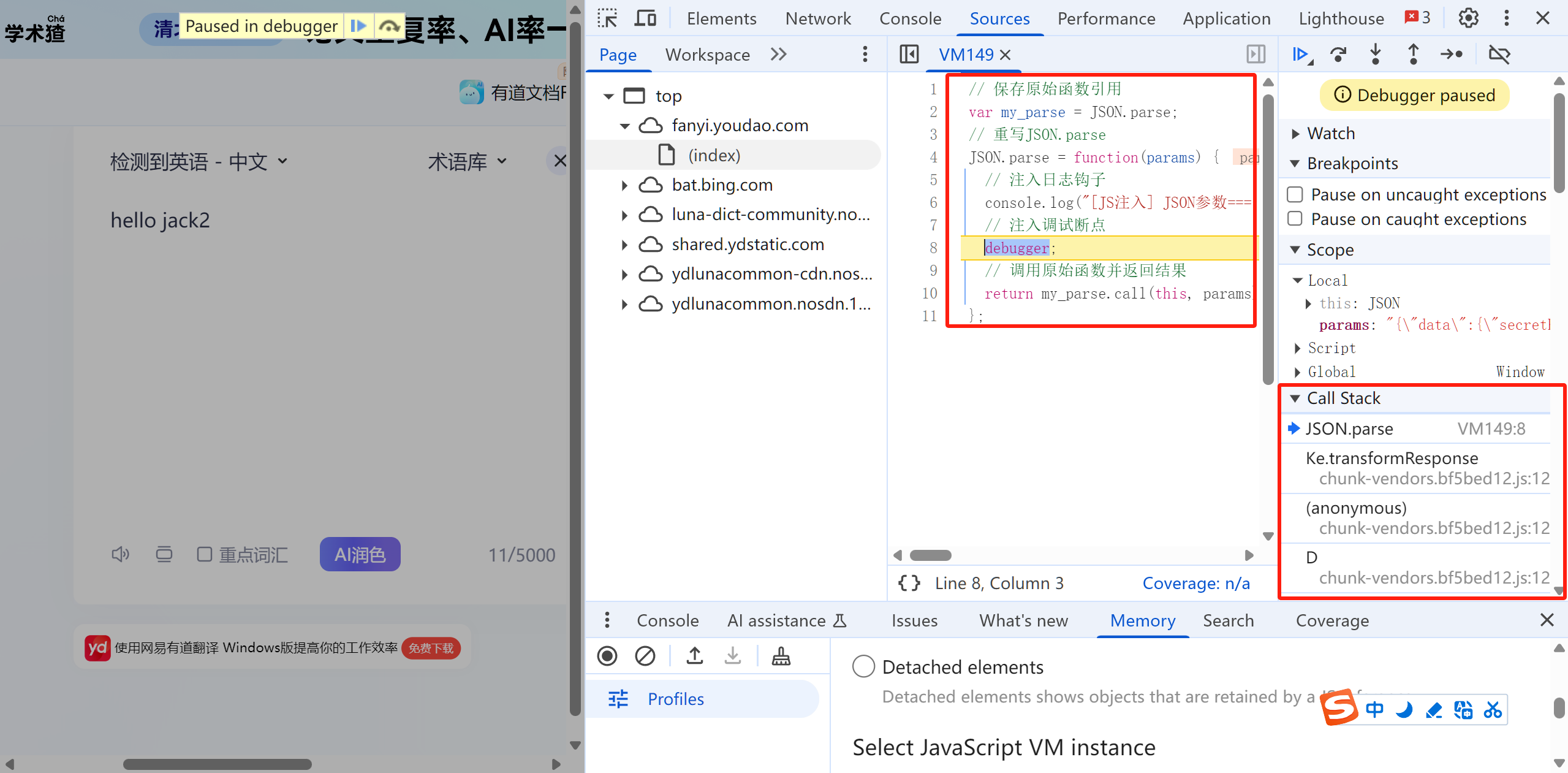Viewport: 1568px width, 773px height.
Task: Select the Detached elements radio option
Action: pos(863,666)
